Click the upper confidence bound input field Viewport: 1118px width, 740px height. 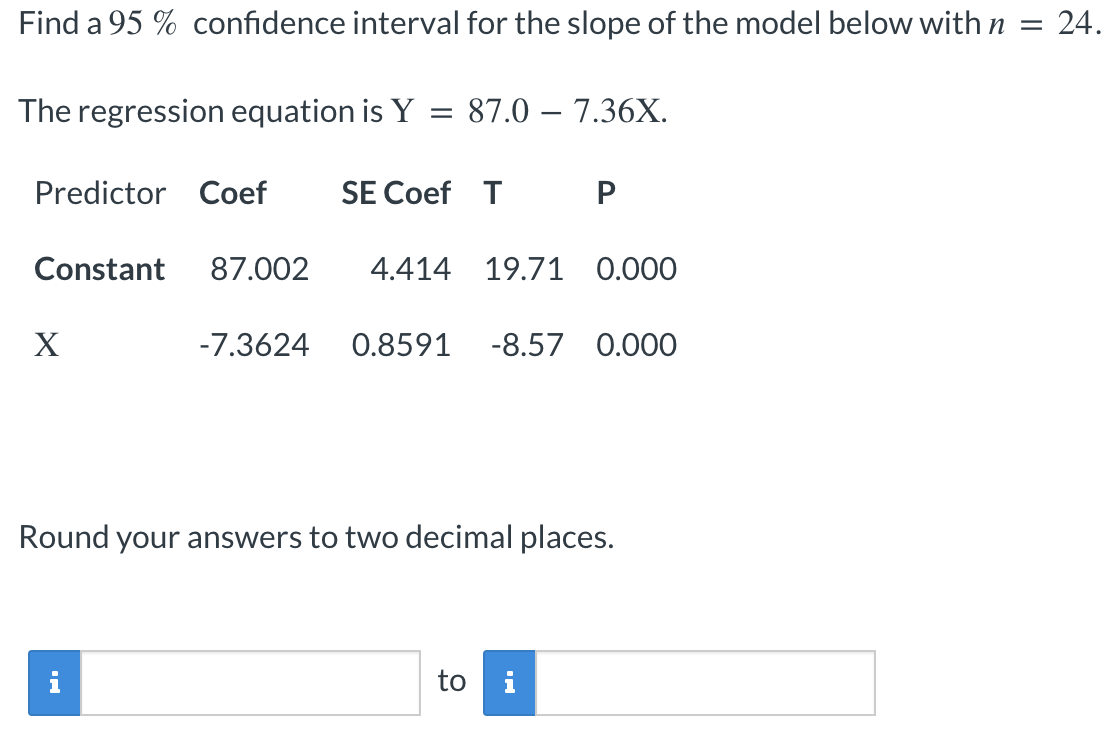point(705,682)
